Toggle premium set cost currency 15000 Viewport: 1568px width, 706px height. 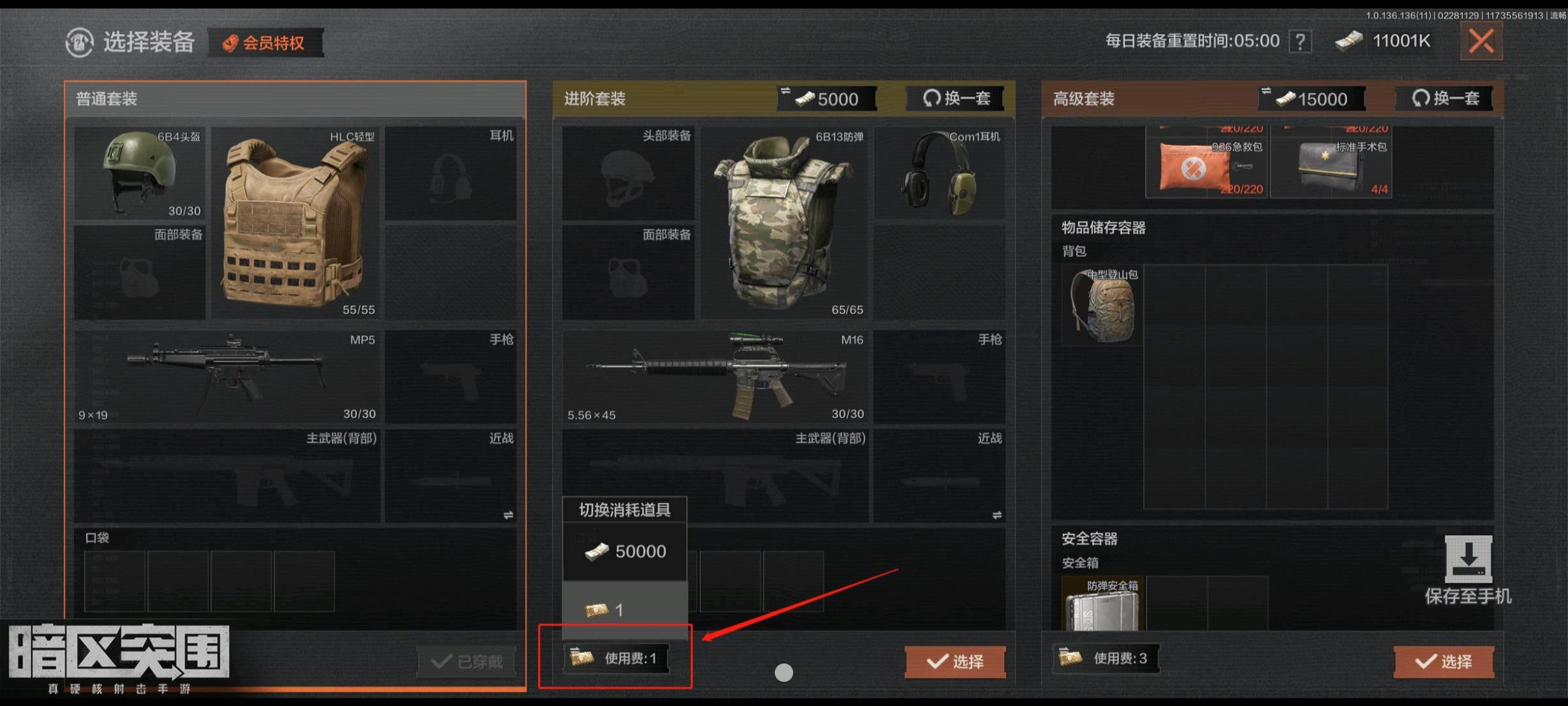pos(1312,99)
